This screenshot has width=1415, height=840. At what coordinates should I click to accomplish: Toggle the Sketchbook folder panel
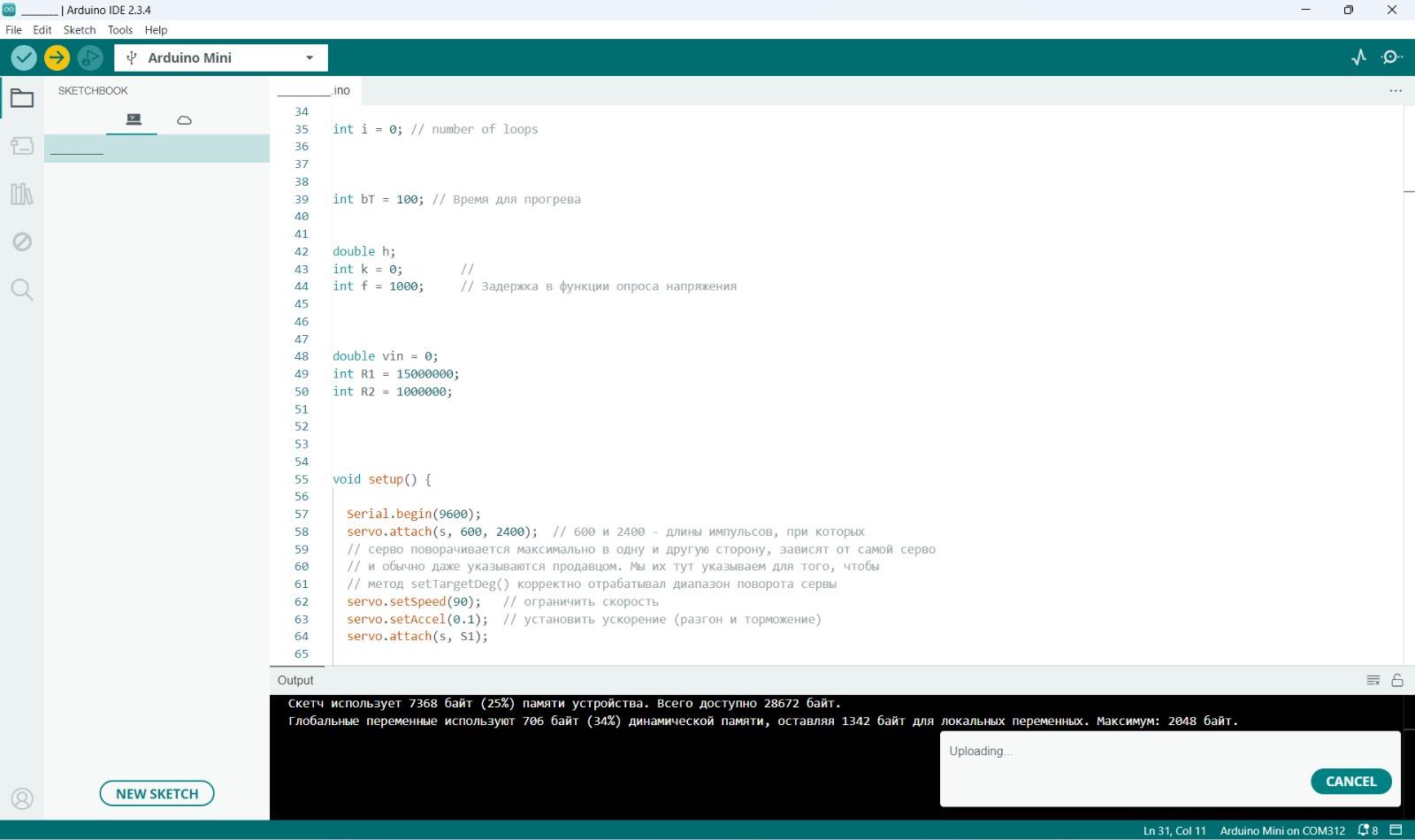[22, 98]
